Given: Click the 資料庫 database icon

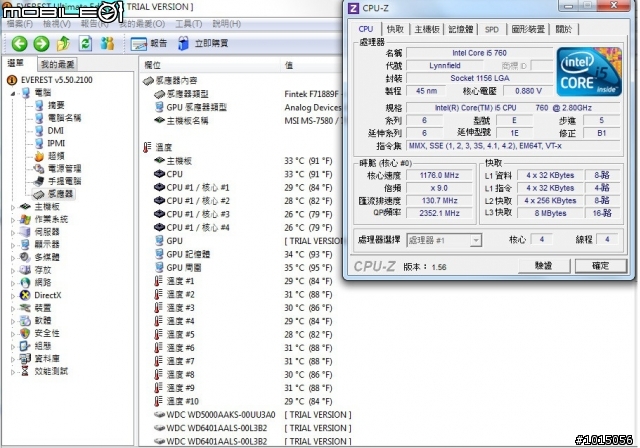Looking at the screenshot, I should [x=25, y=358].
